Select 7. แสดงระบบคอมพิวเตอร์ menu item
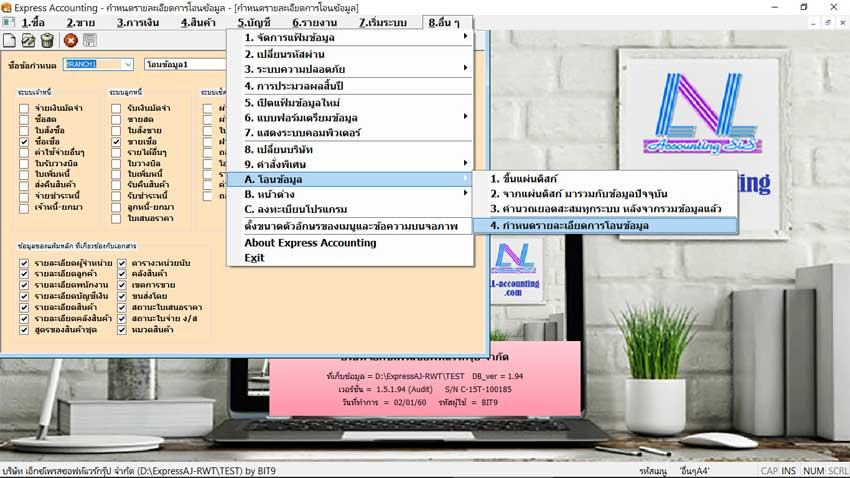This screenshot has width=850, height=478. pyautogui.click(x=350, y=132)
